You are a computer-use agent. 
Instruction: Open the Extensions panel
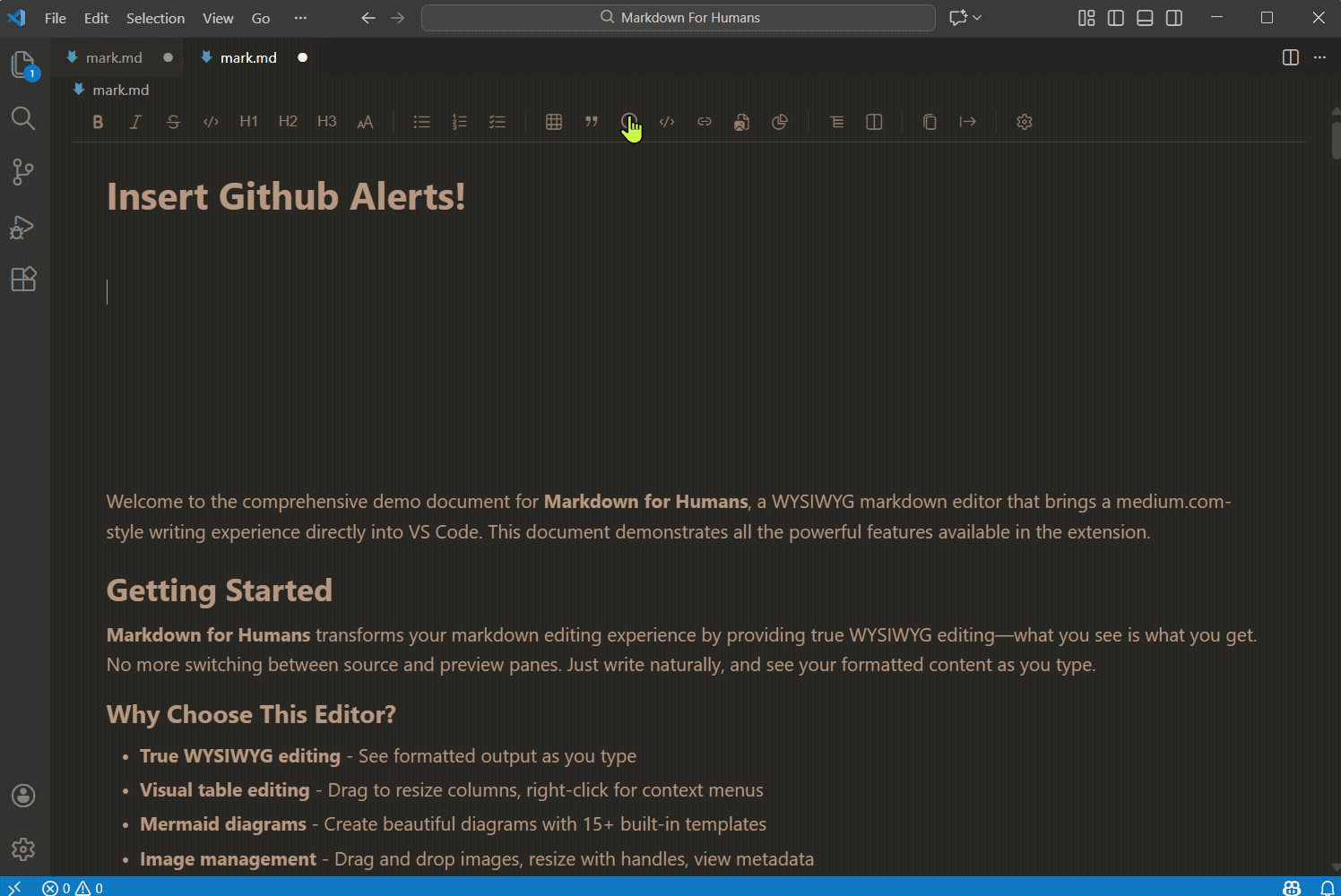(22, 279)
